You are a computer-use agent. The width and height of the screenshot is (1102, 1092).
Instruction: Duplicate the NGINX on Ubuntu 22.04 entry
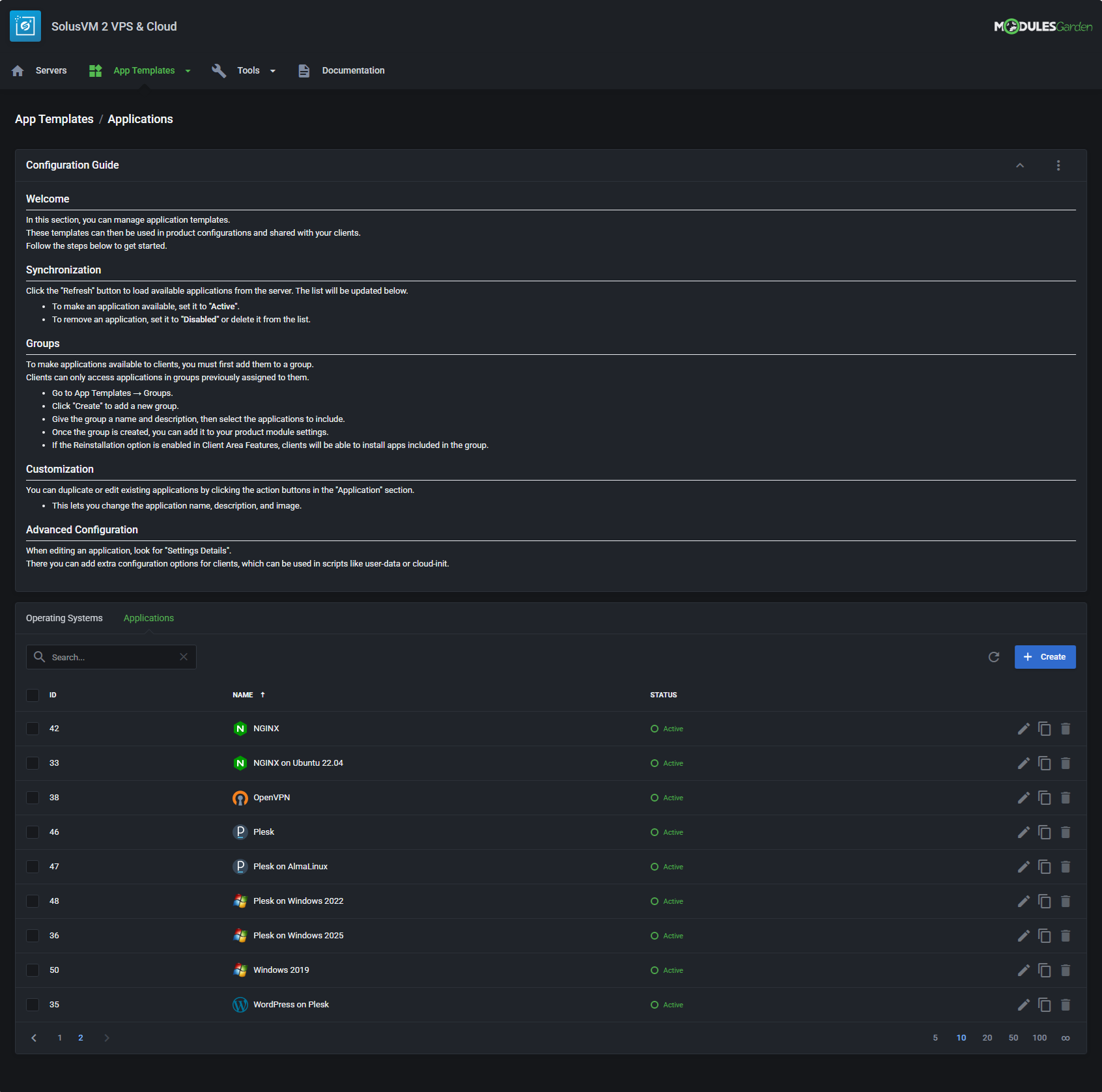pyautogui.click(x=1045, y=763)
